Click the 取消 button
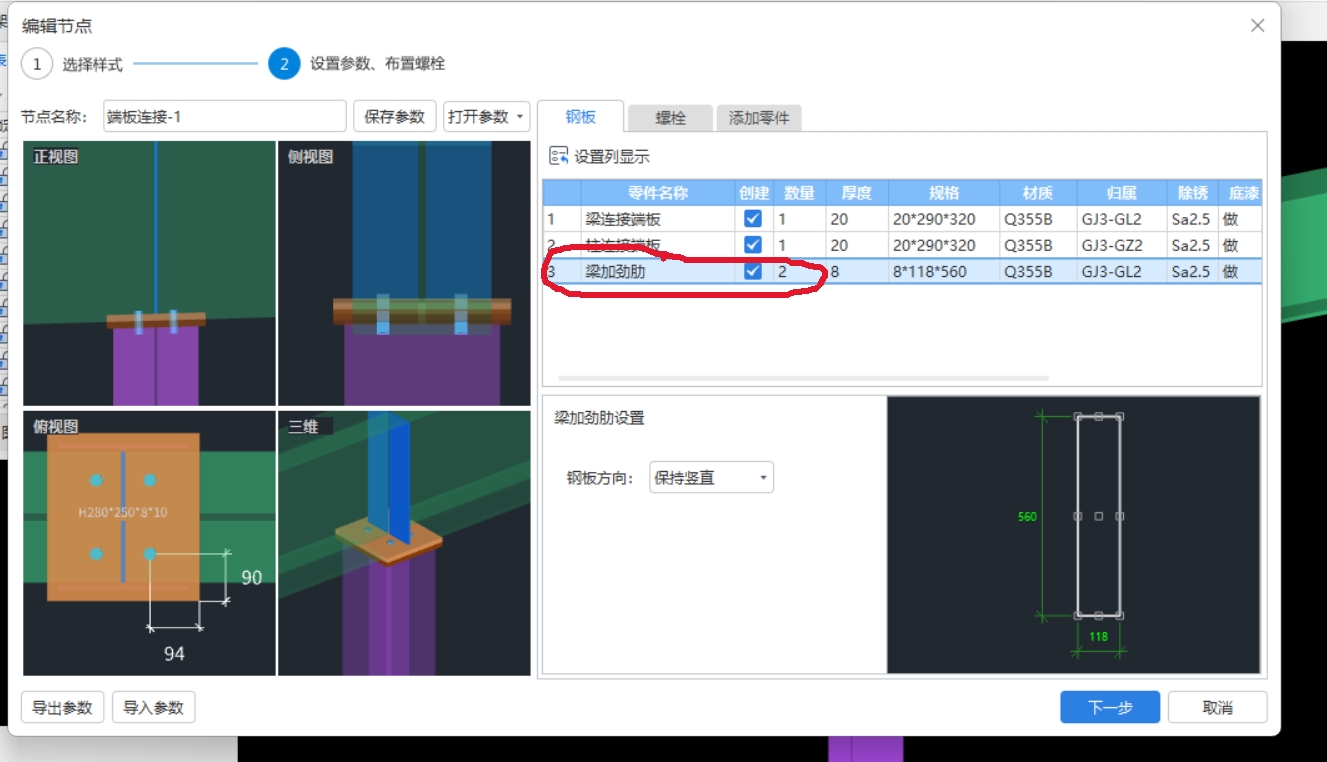Screen dimensions: 1327x762 click(x=1217, y=707)
